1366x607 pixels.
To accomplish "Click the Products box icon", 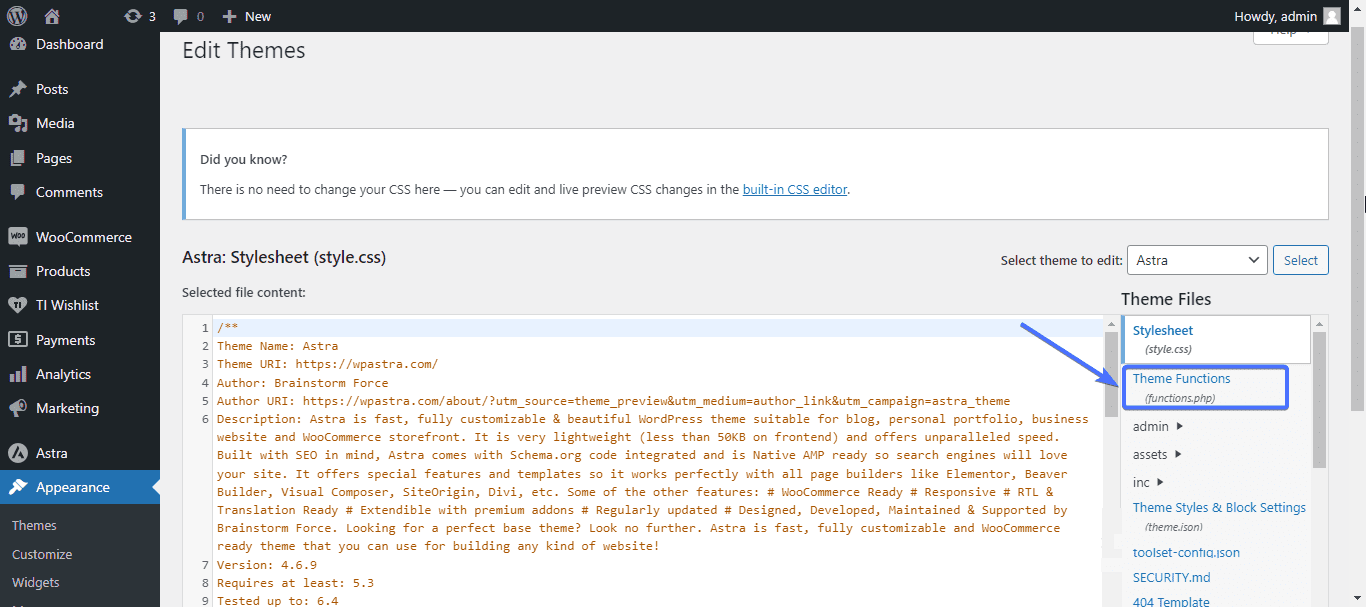I will tap(17, 271).
